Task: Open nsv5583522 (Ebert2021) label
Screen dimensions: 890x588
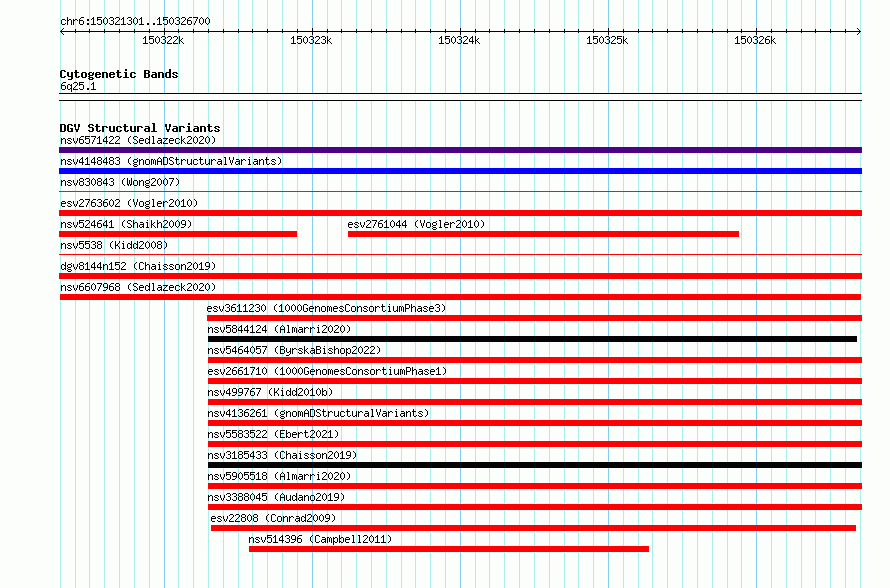Action: click(x=273, y=434)
